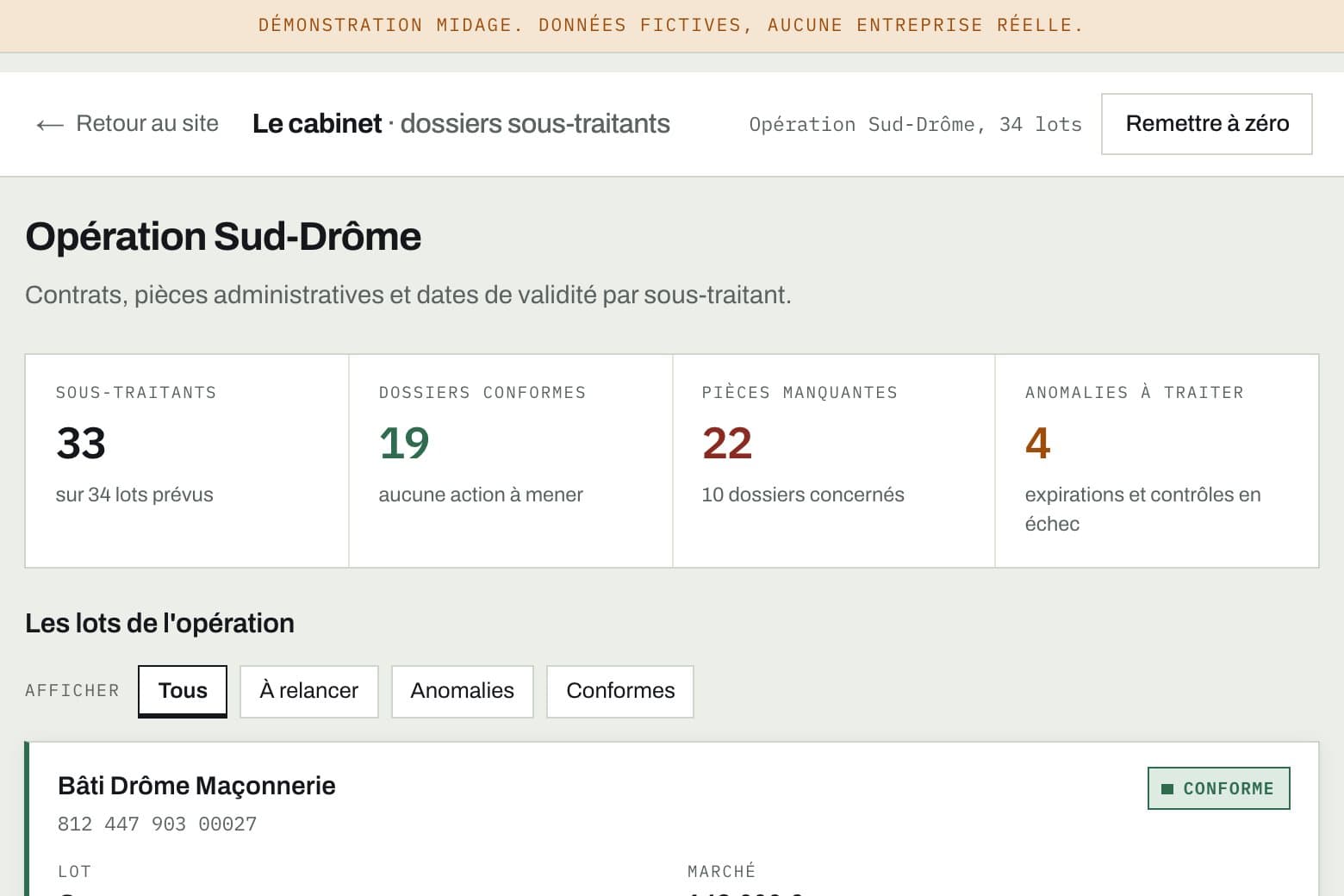The image size is (1344, 896).
Task: Click the subtitle starting with Contrats, pièces administratives
Action: click(x=408, y=296)
